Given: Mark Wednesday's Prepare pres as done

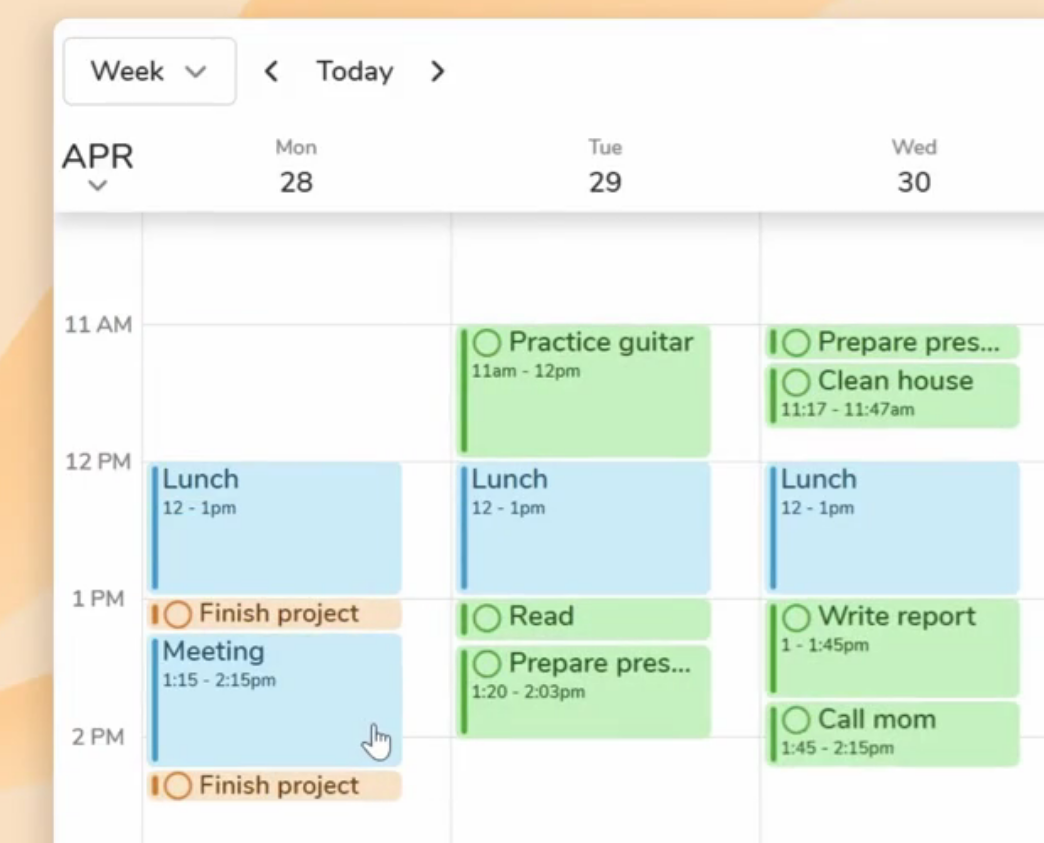Looking at the screenshot, I should tap(795, 342).
